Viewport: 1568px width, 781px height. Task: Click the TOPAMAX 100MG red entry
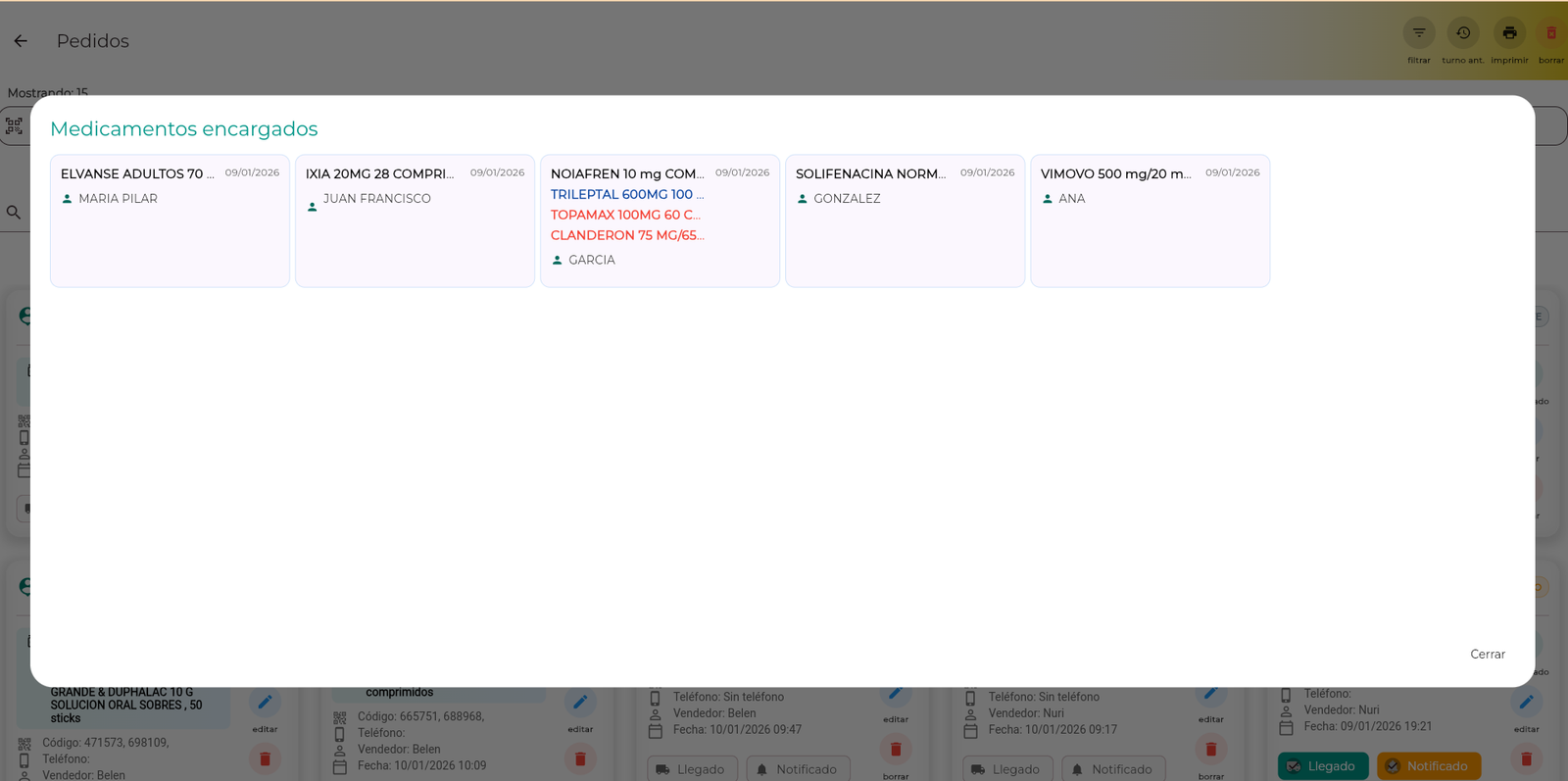(x=625, y=216)
